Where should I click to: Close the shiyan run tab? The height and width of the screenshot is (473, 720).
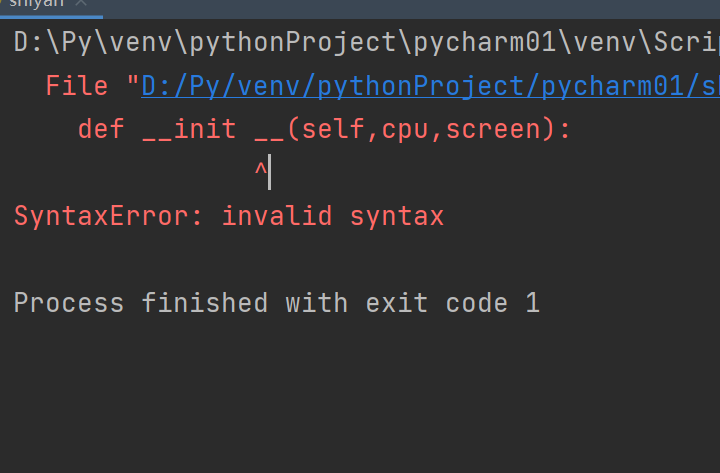pos(81,3)
